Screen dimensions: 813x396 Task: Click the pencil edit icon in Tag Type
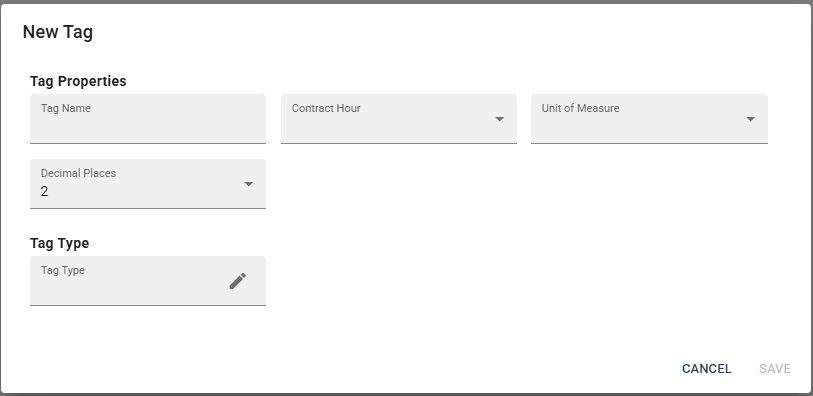(x=238, y=281)
